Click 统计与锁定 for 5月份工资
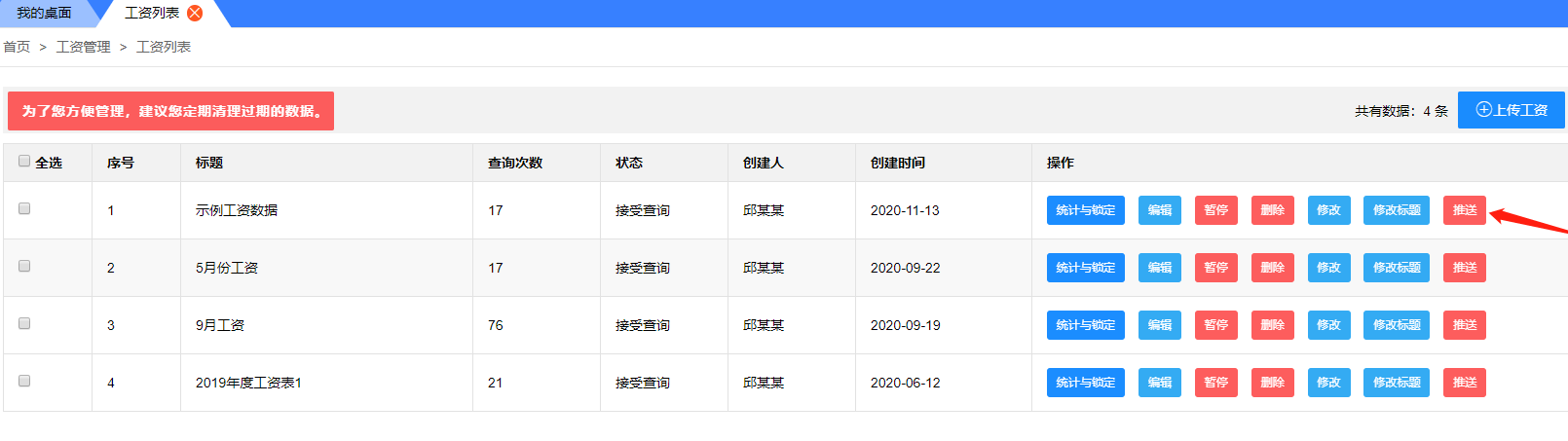The width and height of the screenshot is (1568, 441). point(1086,268)
